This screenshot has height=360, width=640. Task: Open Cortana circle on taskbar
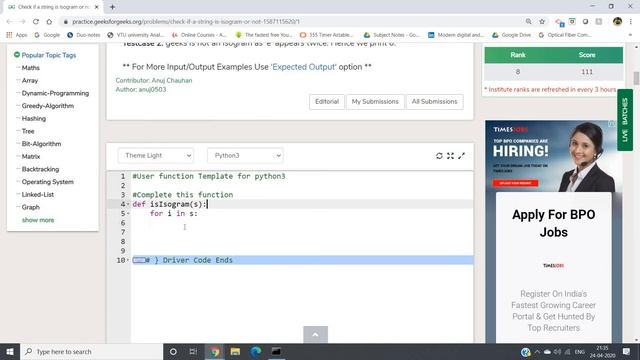(x=173, y=351)
